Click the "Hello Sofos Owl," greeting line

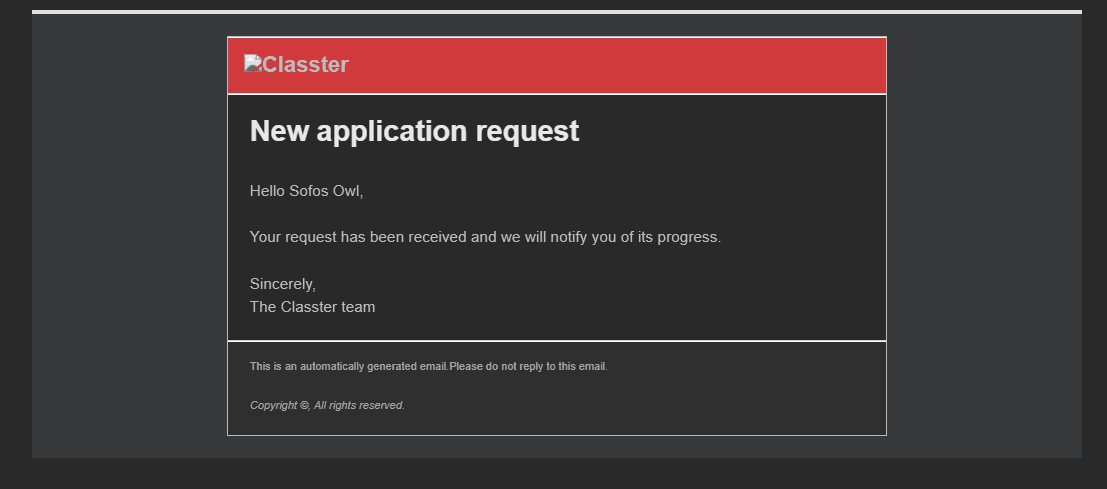click(x=306, y=191)
